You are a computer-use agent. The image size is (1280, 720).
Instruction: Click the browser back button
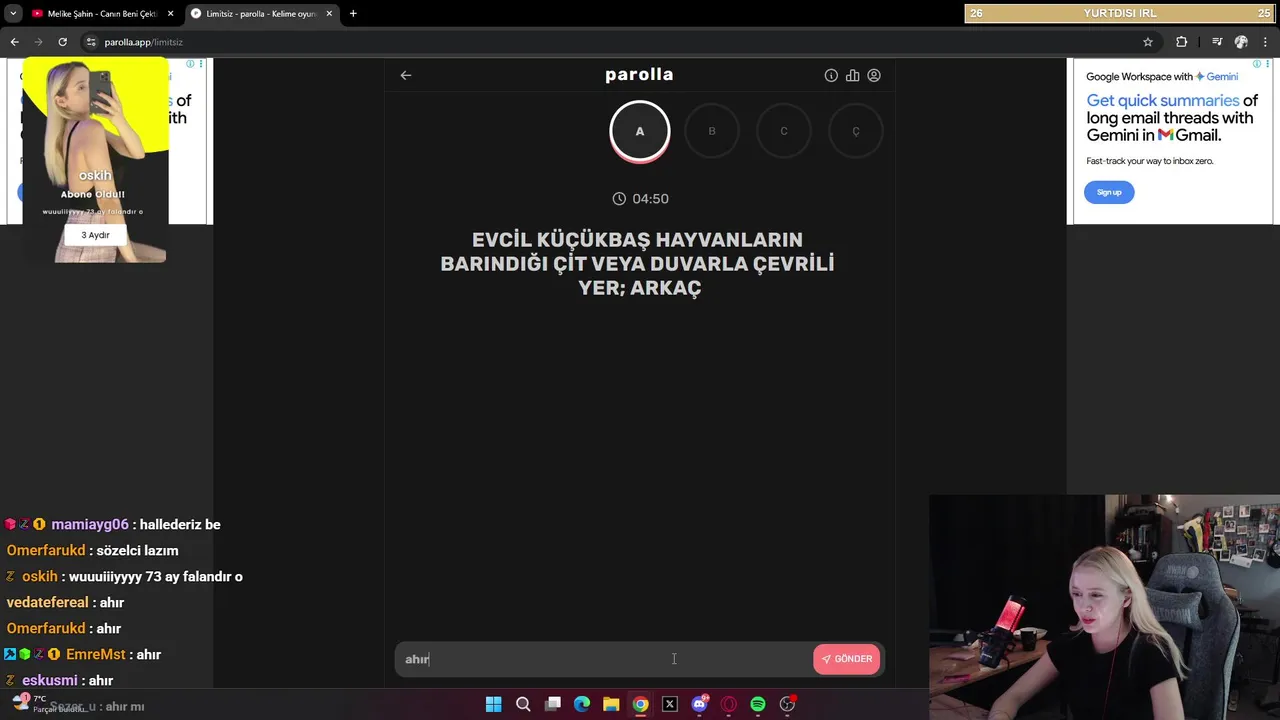(14, 42)
